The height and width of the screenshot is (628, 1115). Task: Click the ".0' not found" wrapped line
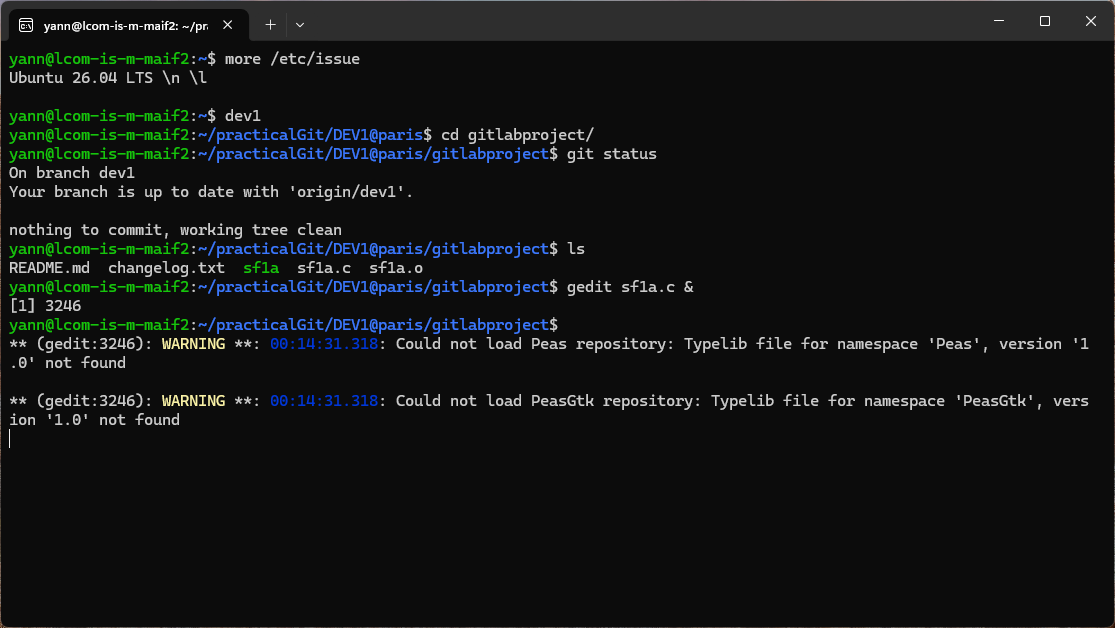(x=68, y=363)
